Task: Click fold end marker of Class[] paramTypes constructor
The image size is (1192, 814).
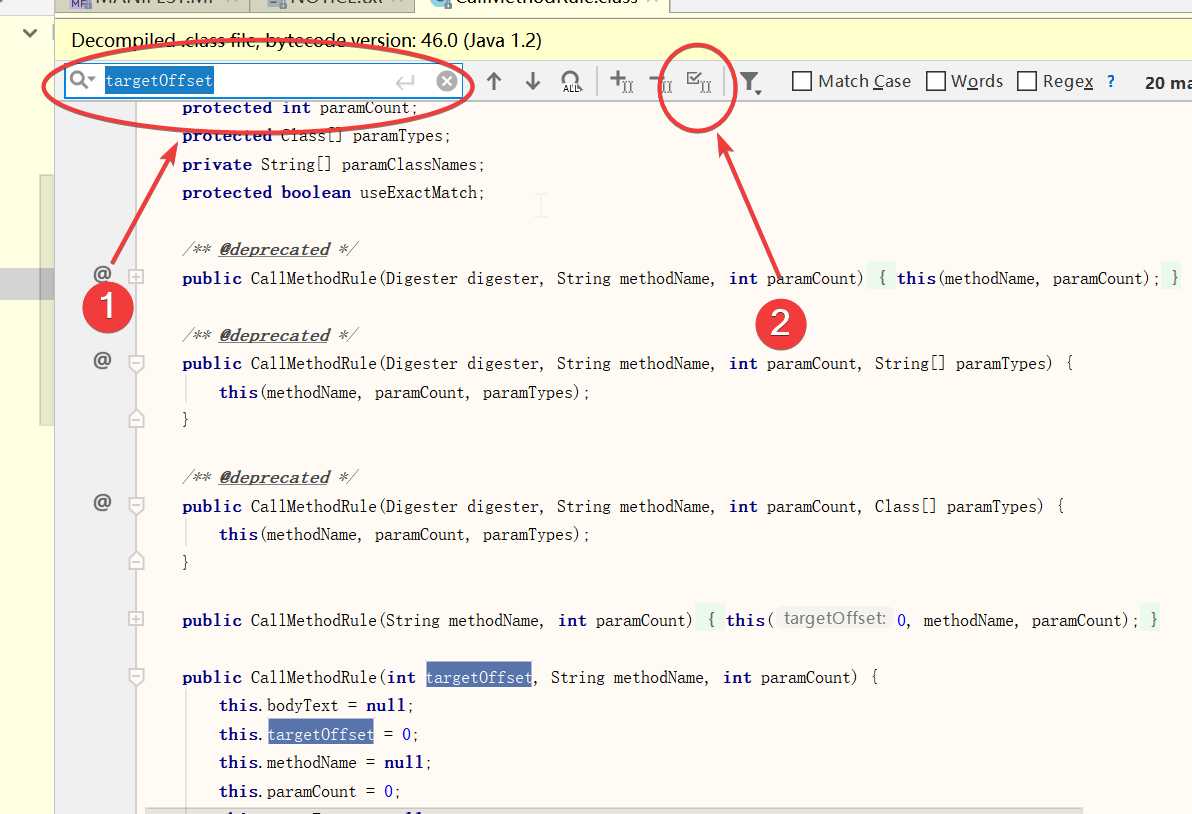Action: pos(136,562)
